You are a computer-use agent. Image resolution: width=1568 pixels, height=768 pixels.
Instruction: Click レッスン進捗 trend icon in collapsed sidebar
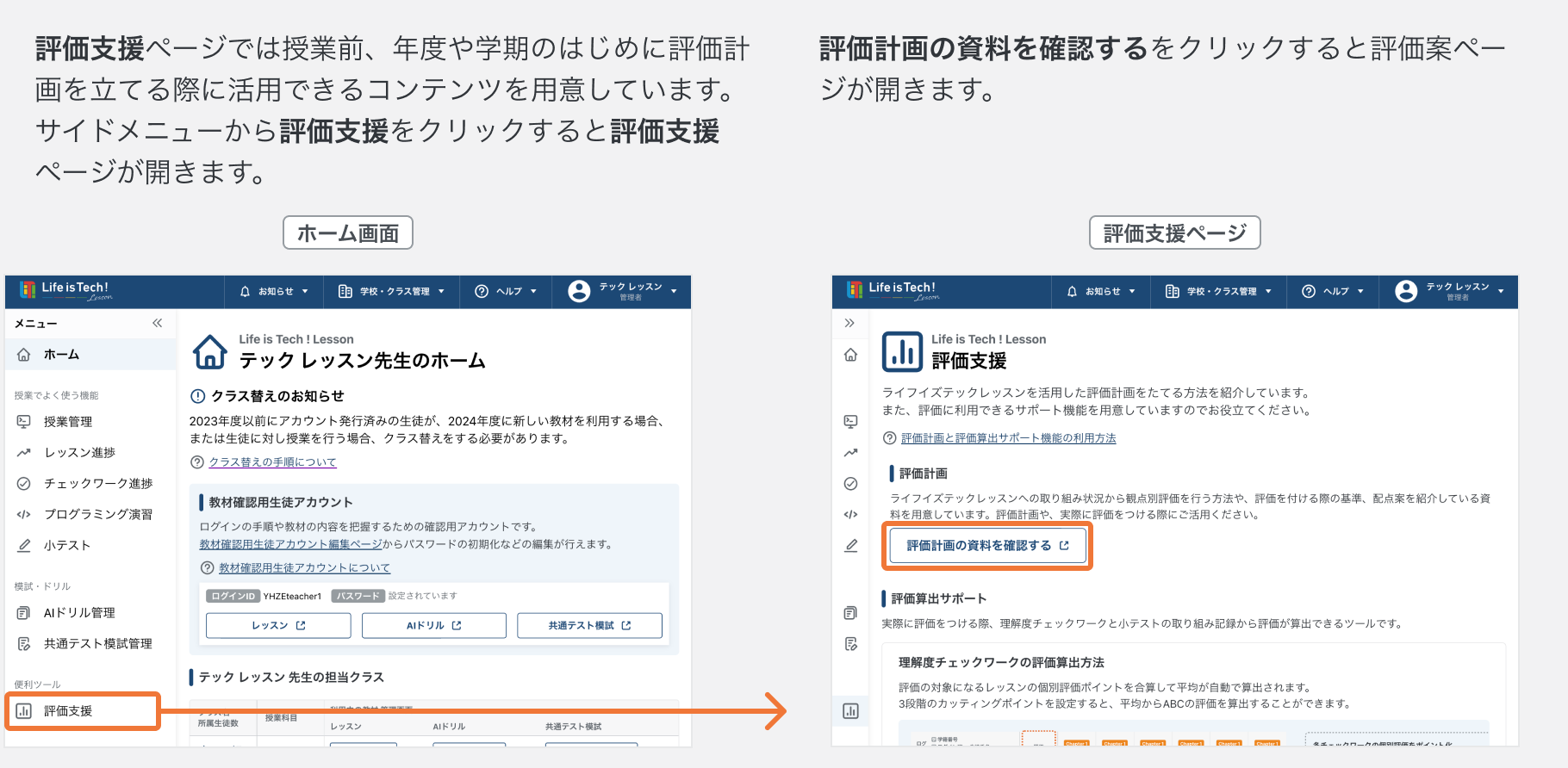click(850, 452)
